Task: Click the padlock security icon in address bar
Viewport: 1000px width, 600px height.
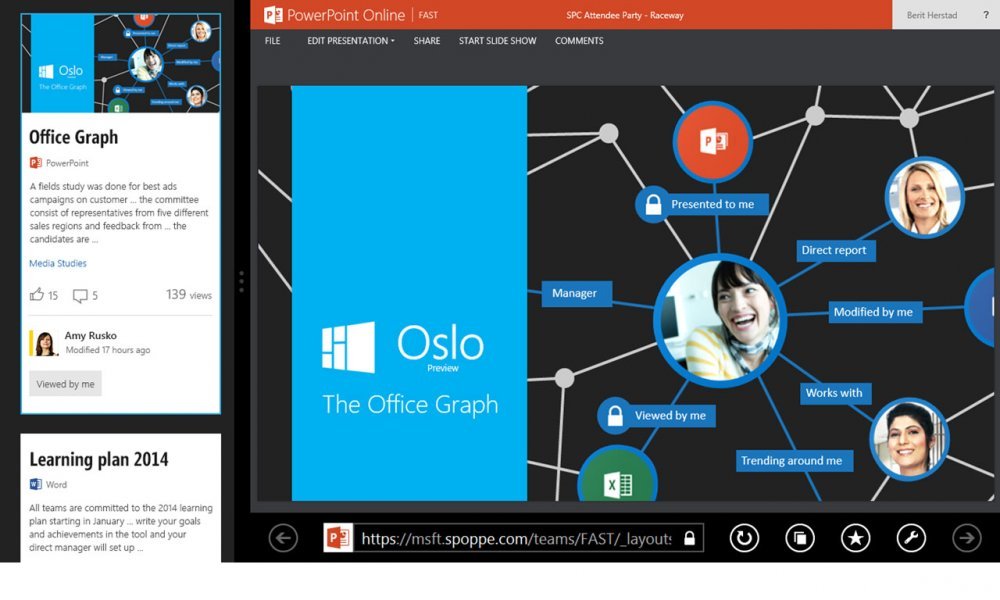Action: (x=689, y=538)
